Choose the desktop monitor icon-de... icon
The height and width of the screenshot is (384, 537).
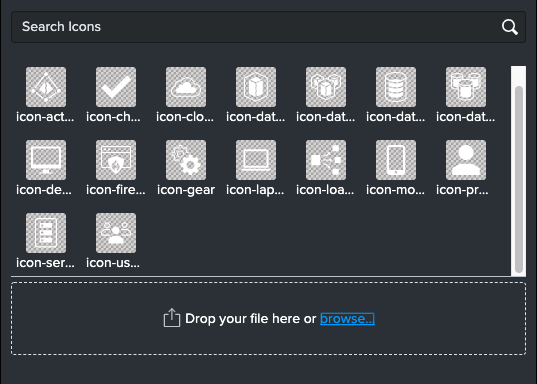click(46, 160)
